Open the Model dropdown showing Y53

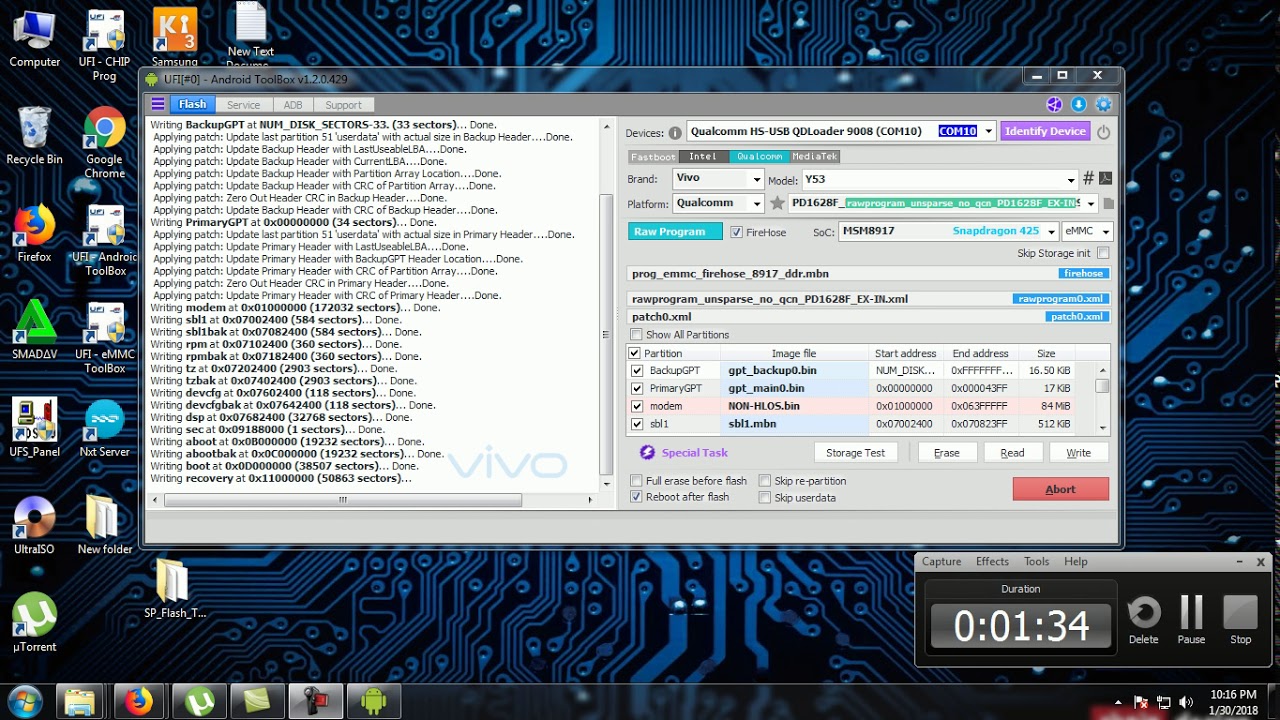point(1071,180)
